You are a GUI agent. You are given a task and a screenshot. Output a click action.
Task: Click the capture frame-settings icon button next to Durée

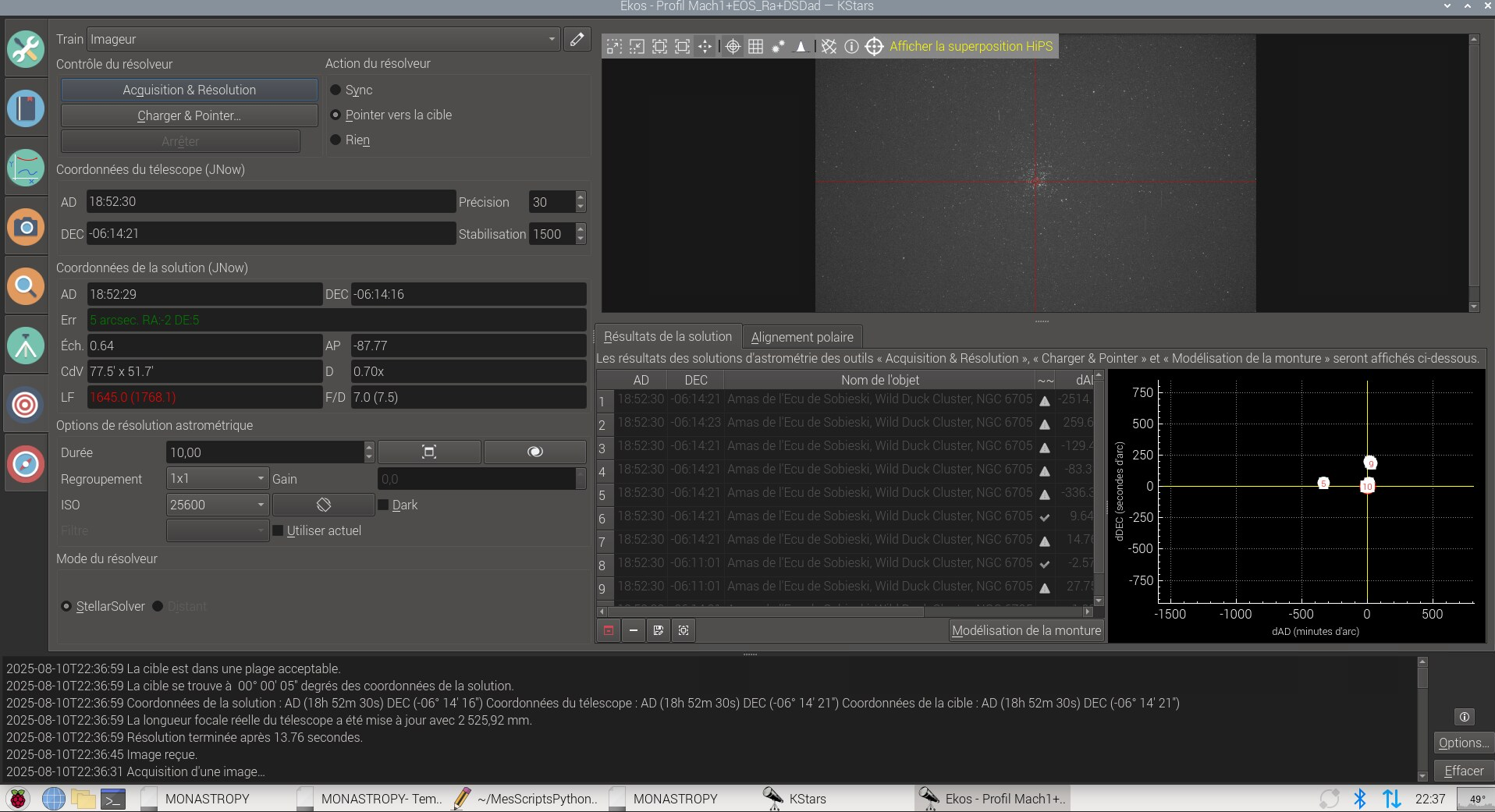point(429,452)
